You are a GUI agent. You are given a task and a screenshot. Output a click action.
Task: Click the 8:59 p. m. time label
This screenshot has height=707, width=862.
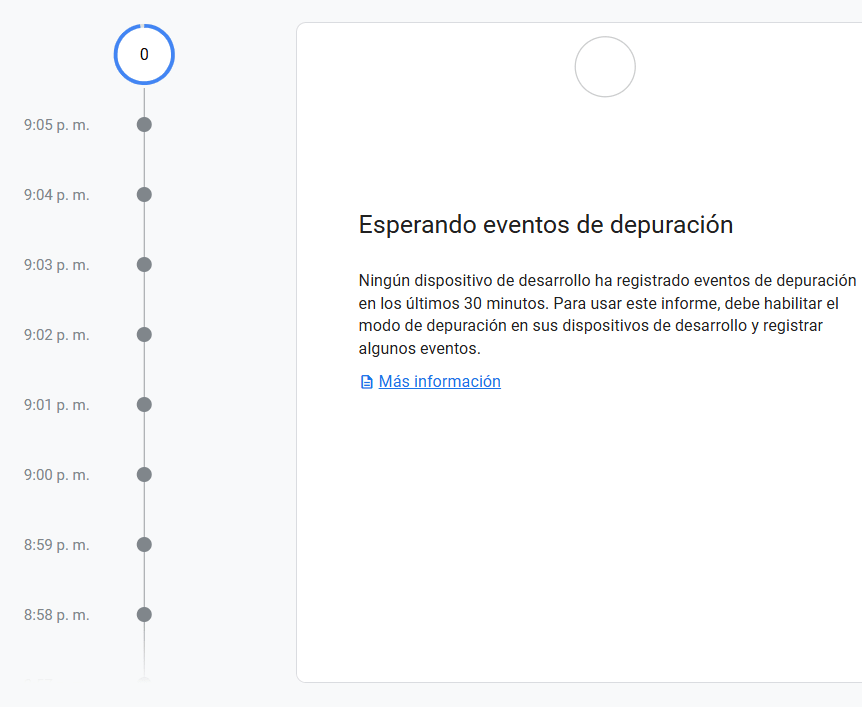pos(57,545)
